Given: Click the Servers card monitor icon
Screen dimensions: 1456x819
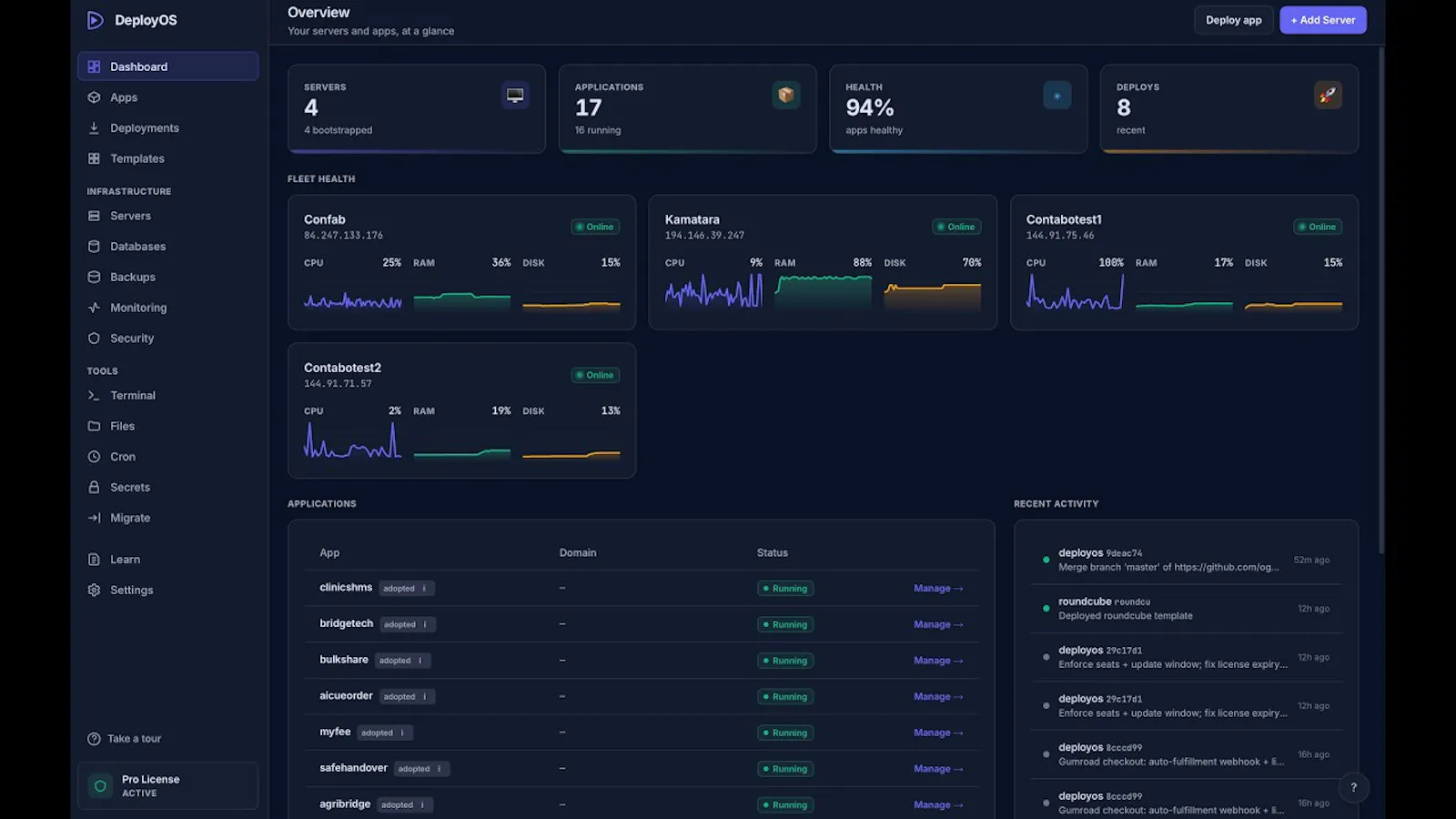Looking at the screenshot, I should (x=515, y=95).
